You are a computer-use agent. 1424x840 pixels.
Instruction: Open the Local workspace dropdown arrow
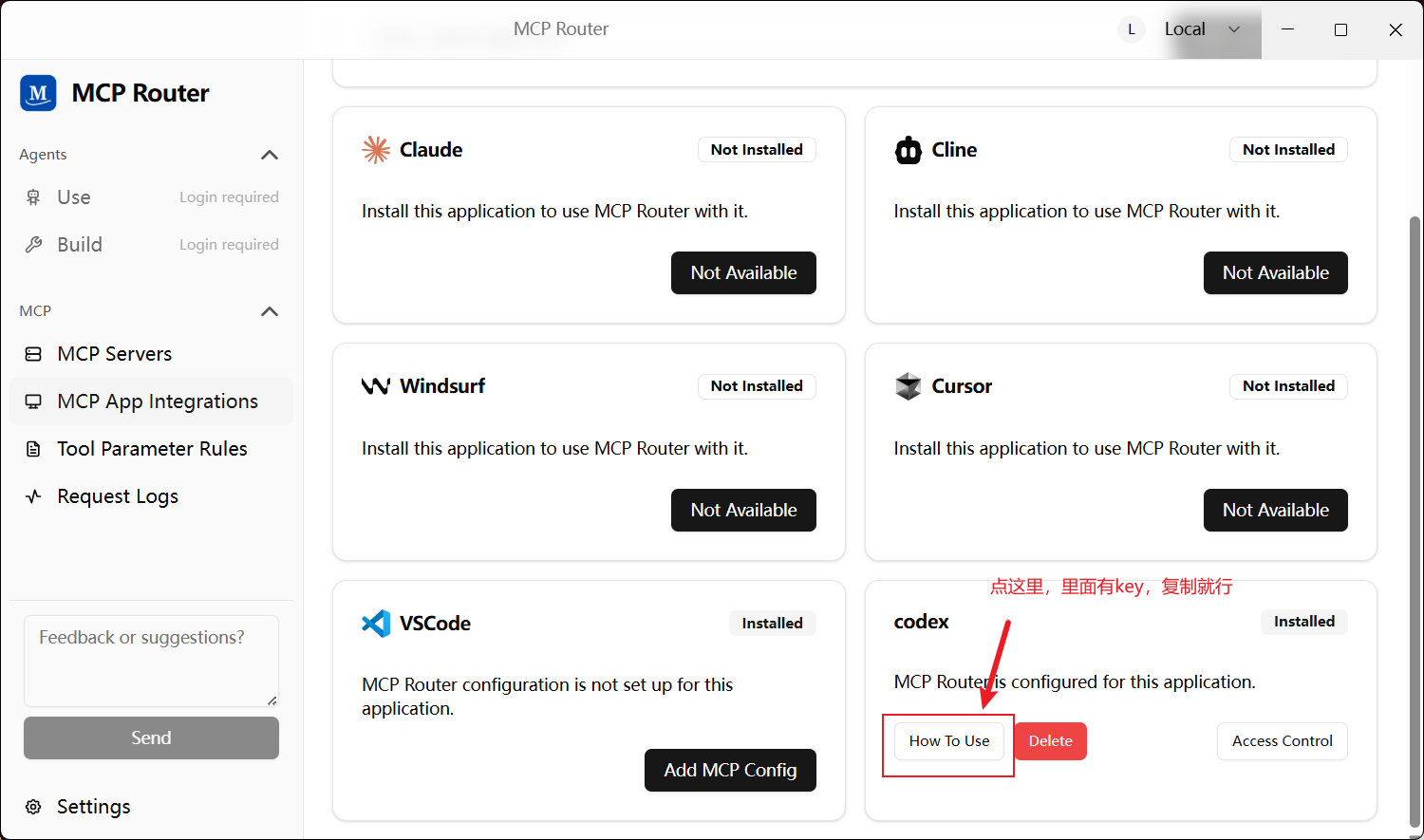[x=1234, y=29]
